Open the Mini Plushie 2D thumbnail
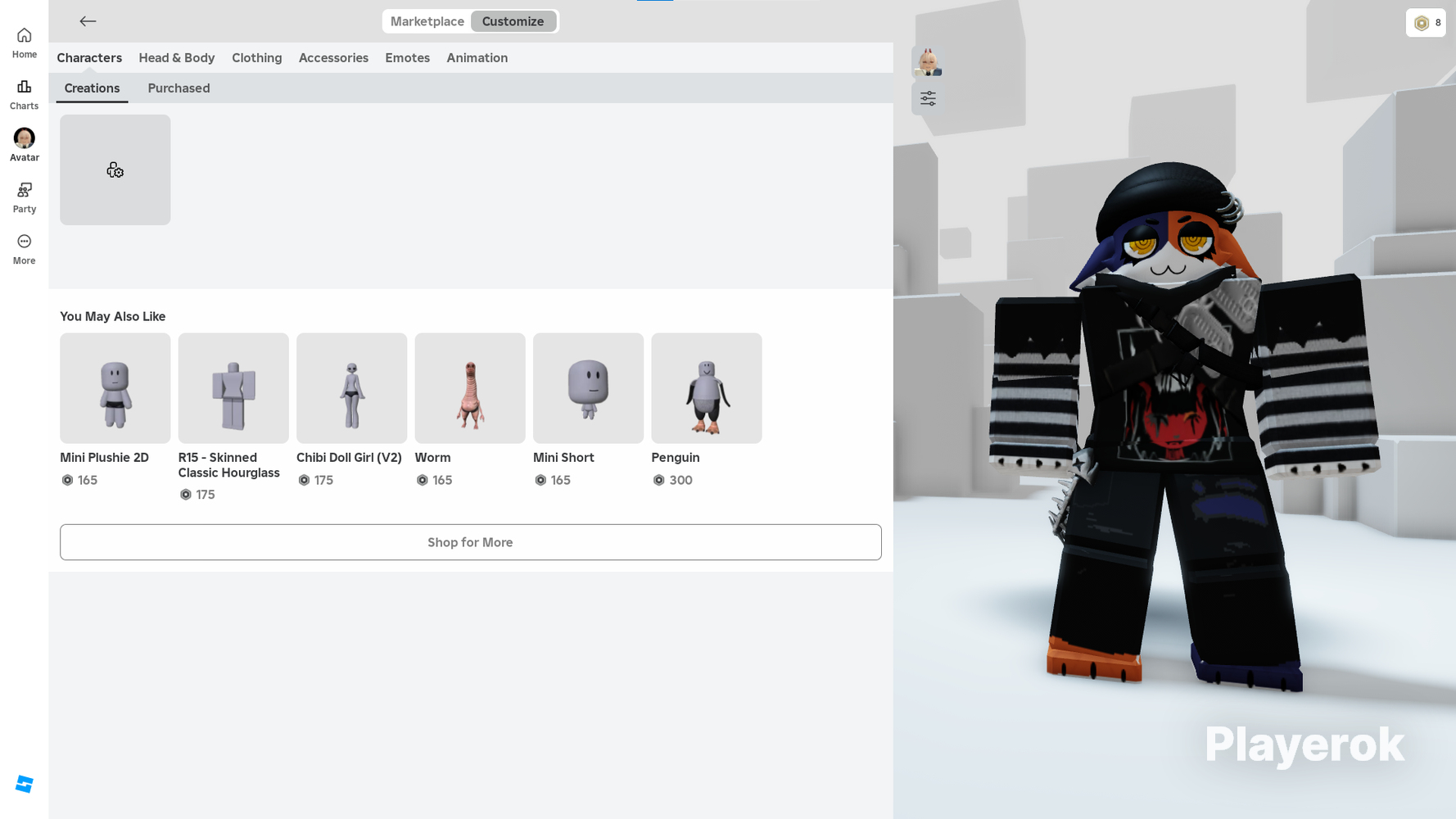 115,388
